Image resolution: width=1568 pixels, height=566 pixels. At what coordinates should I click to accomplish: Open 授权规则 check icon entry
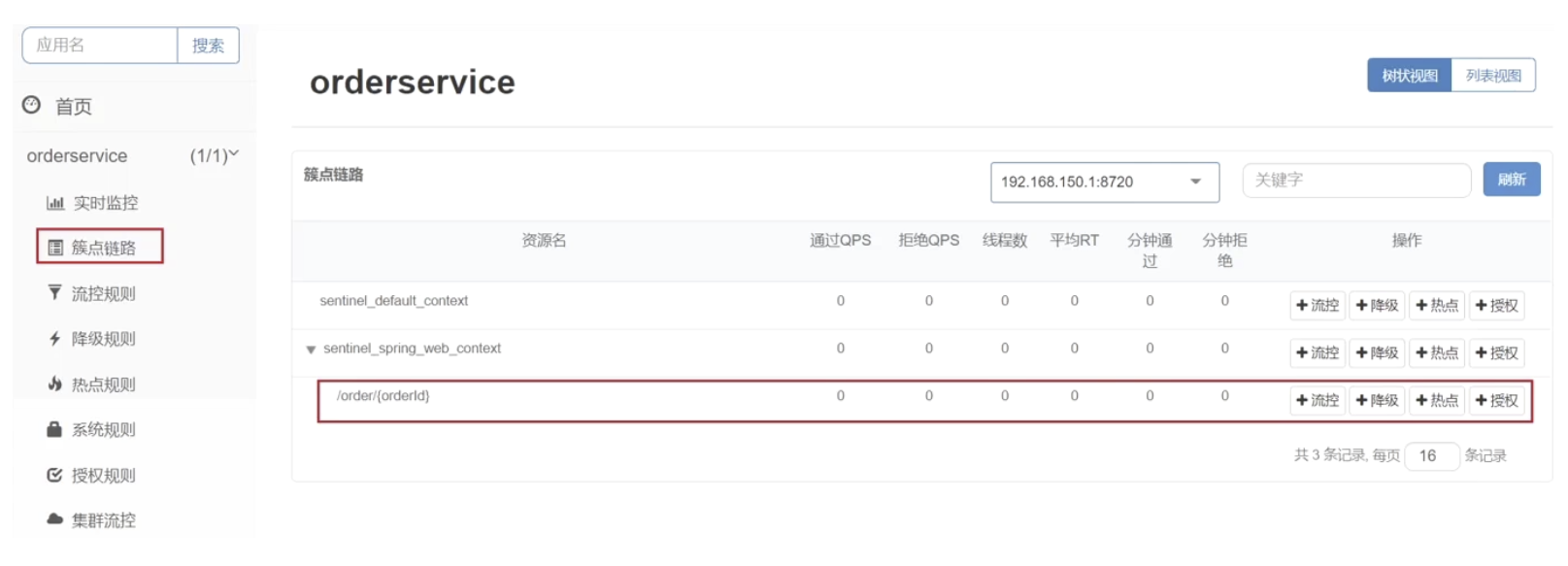pos(54,475)
